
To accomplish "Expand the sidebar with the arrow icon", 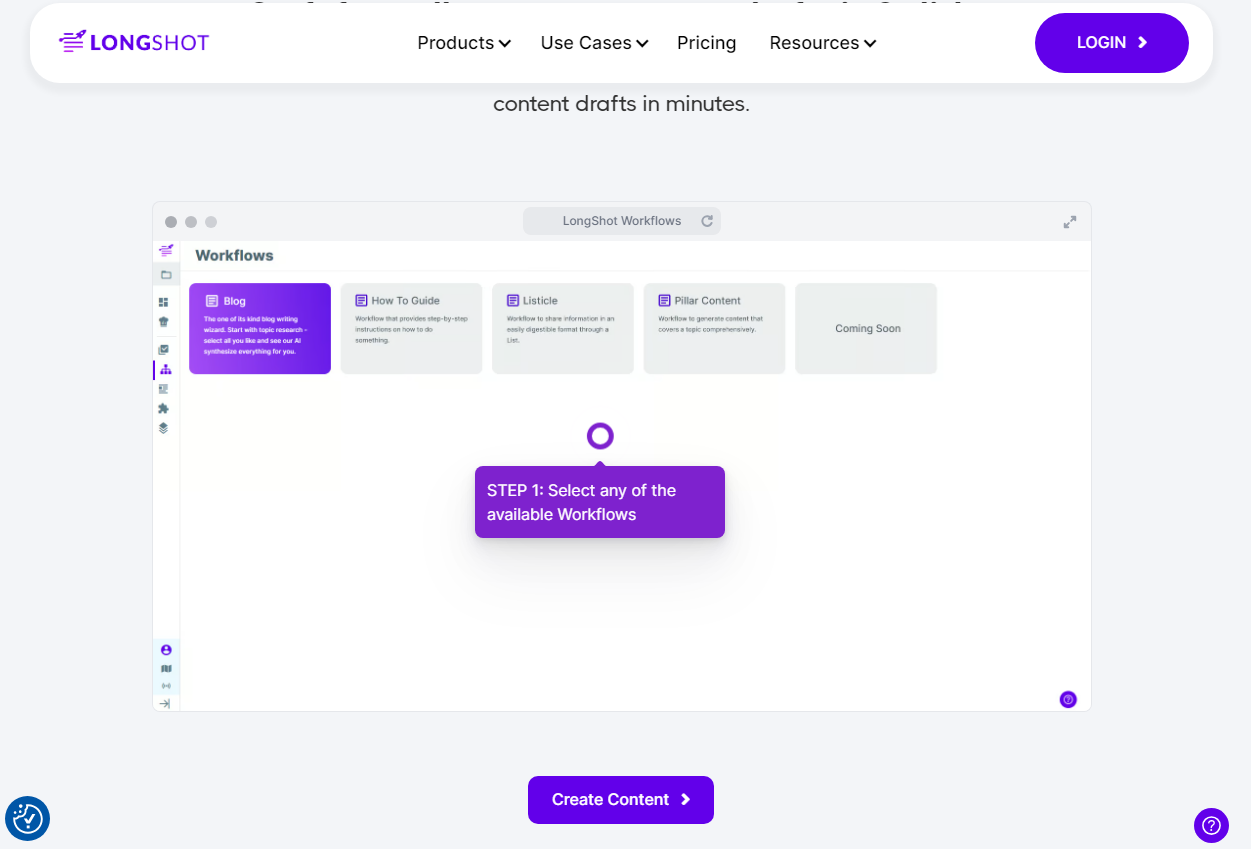I will point(166,704).
